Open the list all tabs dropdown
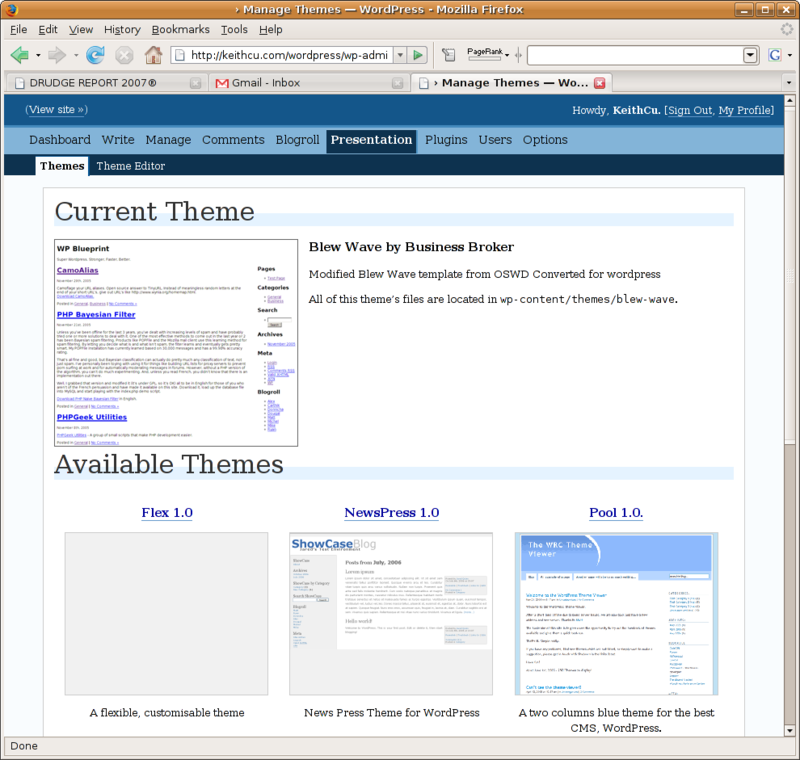 [x=789, y=83]
